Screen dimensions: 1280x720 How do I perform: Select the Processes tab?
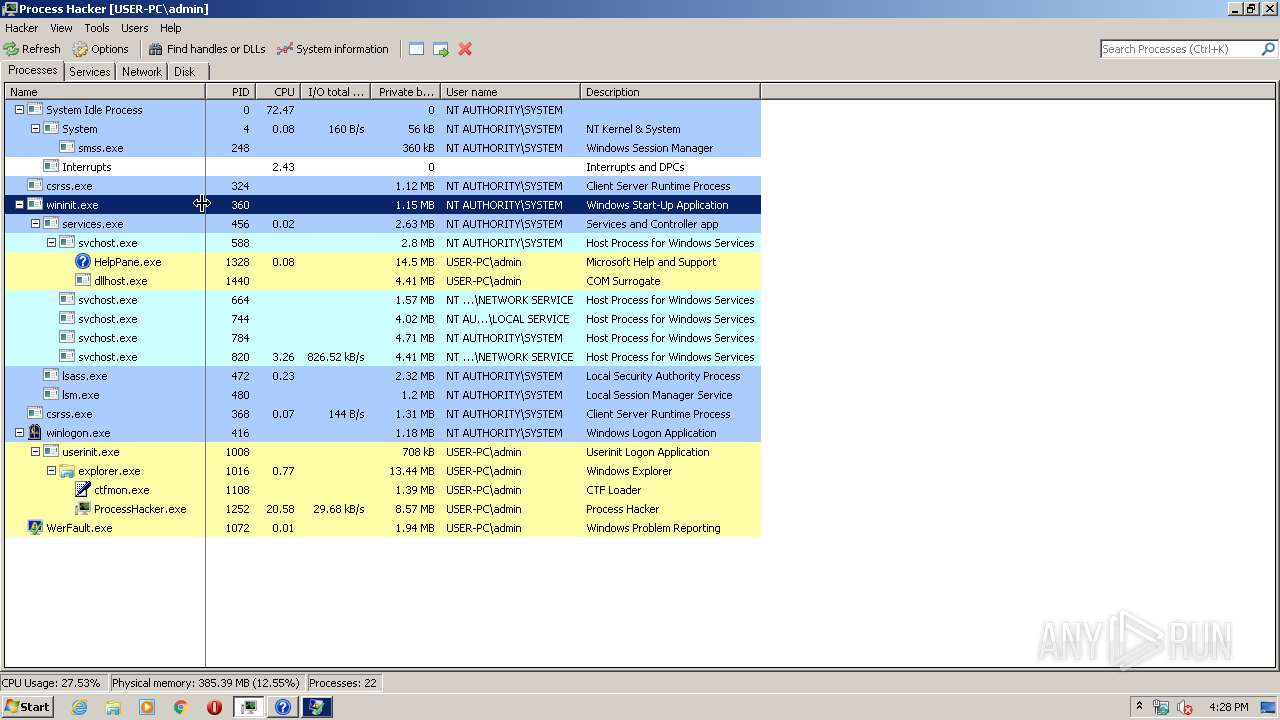33,70
